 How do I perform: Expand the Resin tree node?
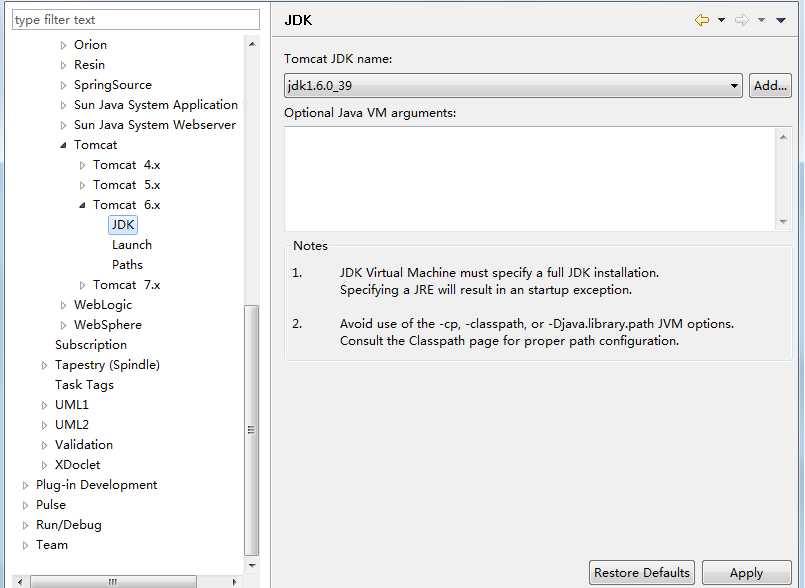pyautogui.click(x=63, y=65)
